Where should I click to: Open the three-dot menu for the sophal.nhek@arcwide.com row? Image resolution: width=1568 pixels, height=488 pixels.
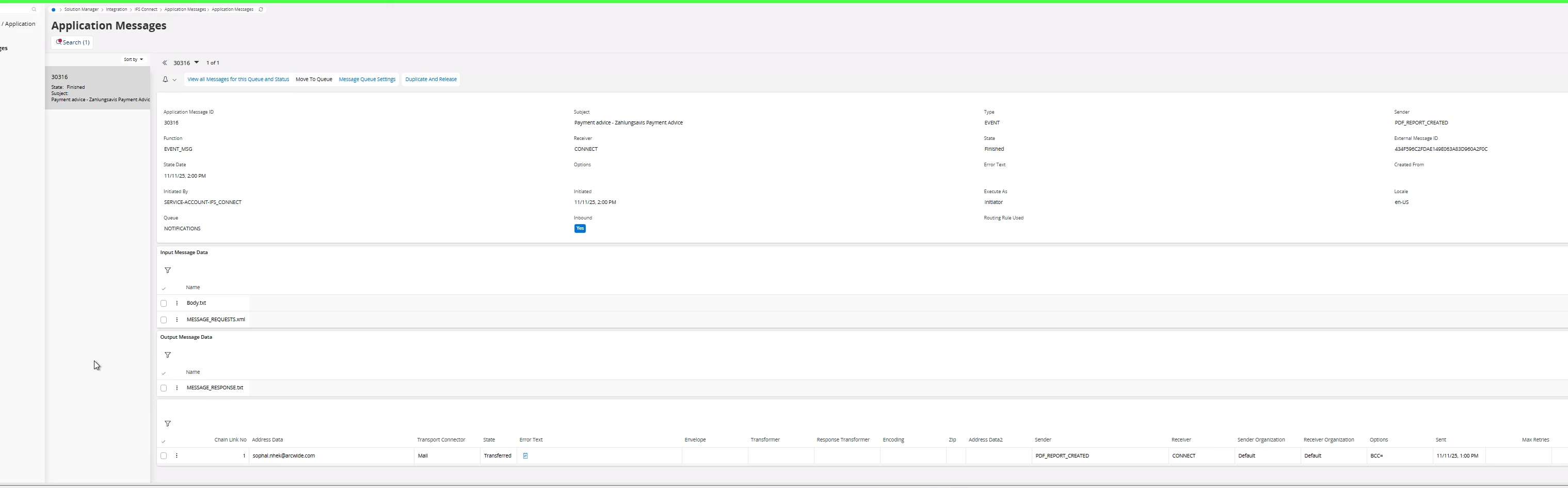177,455
